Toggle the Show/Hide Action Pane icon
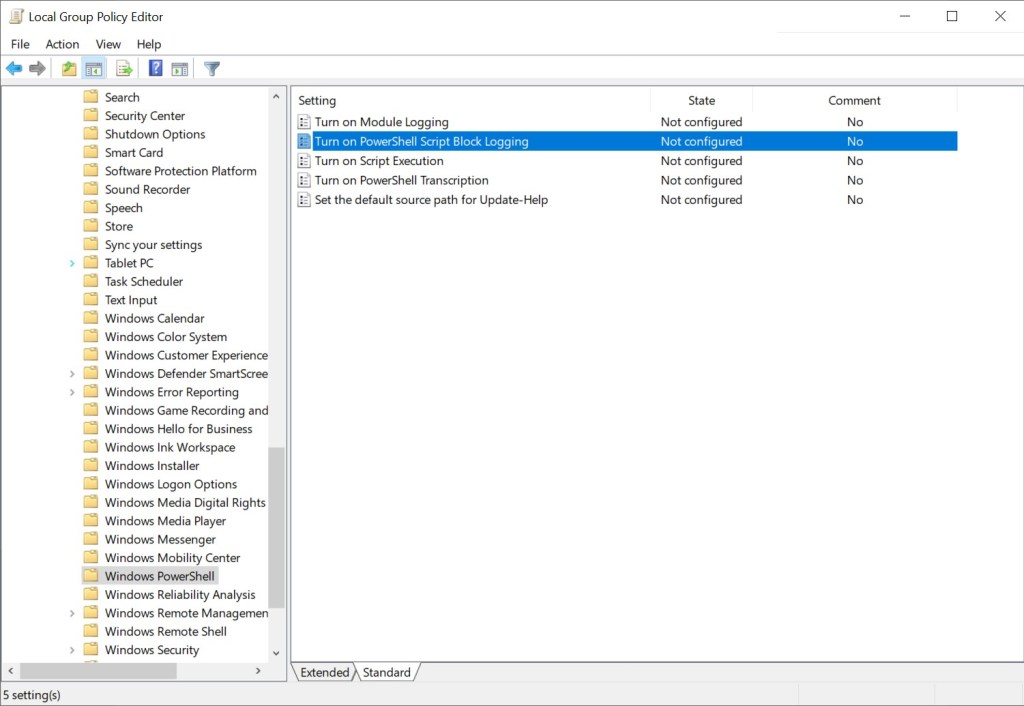Screen dimensions: 1024x706 180,69
